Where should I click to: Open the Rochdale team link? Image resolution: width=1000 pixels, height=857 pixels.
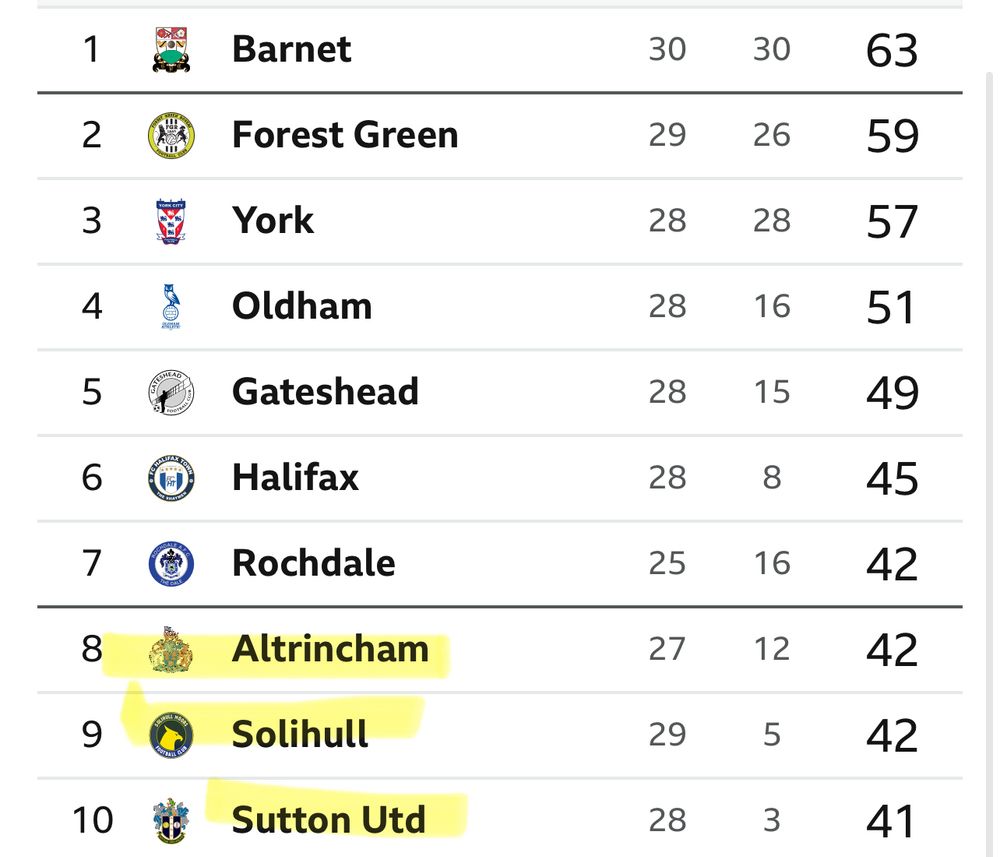pyautogui.click(x=313, y=564)
